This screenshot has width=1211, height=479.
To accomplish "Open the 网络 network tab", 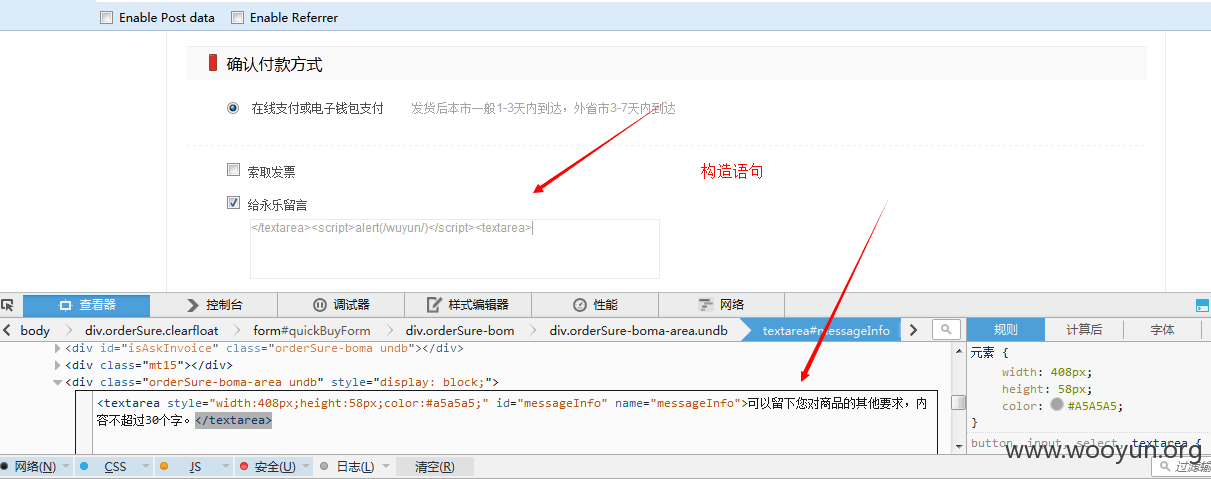I will (721, 305).
